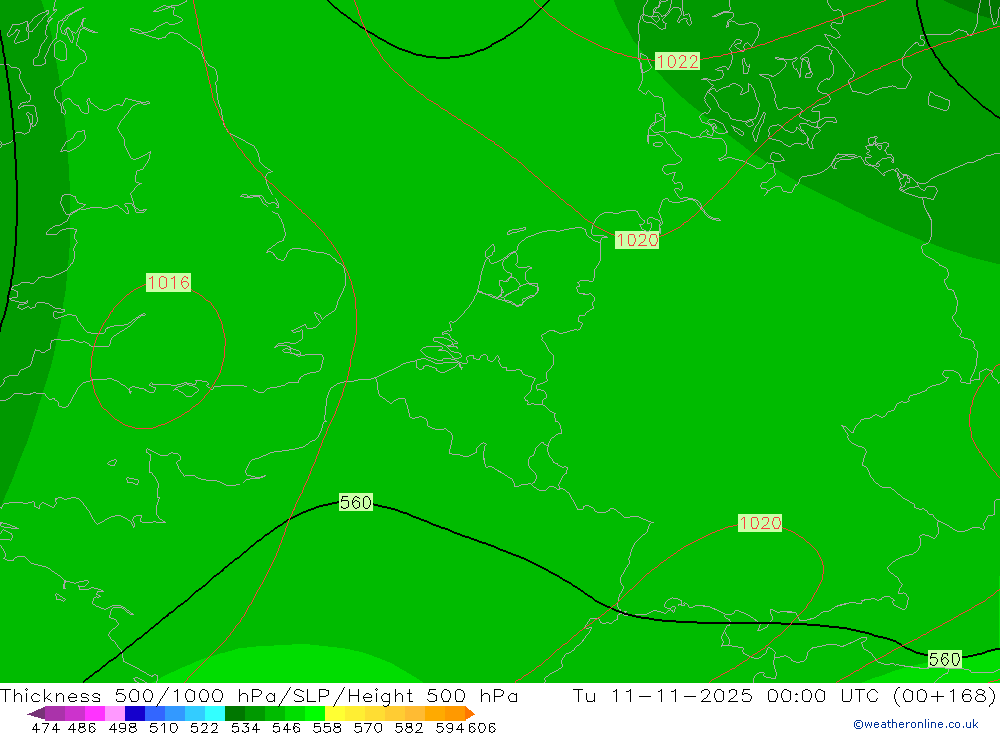1000x733 pixels.
Task: Open the weatheronline.co.uk copyright link
Action: coord(916,724)
